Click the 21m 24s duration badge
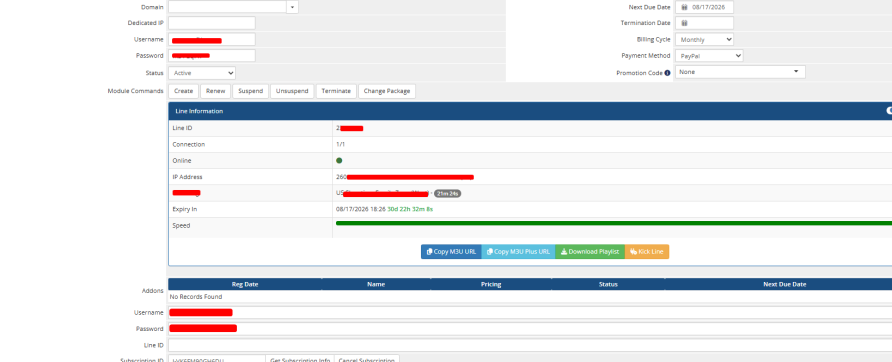 tap(447, 194)
